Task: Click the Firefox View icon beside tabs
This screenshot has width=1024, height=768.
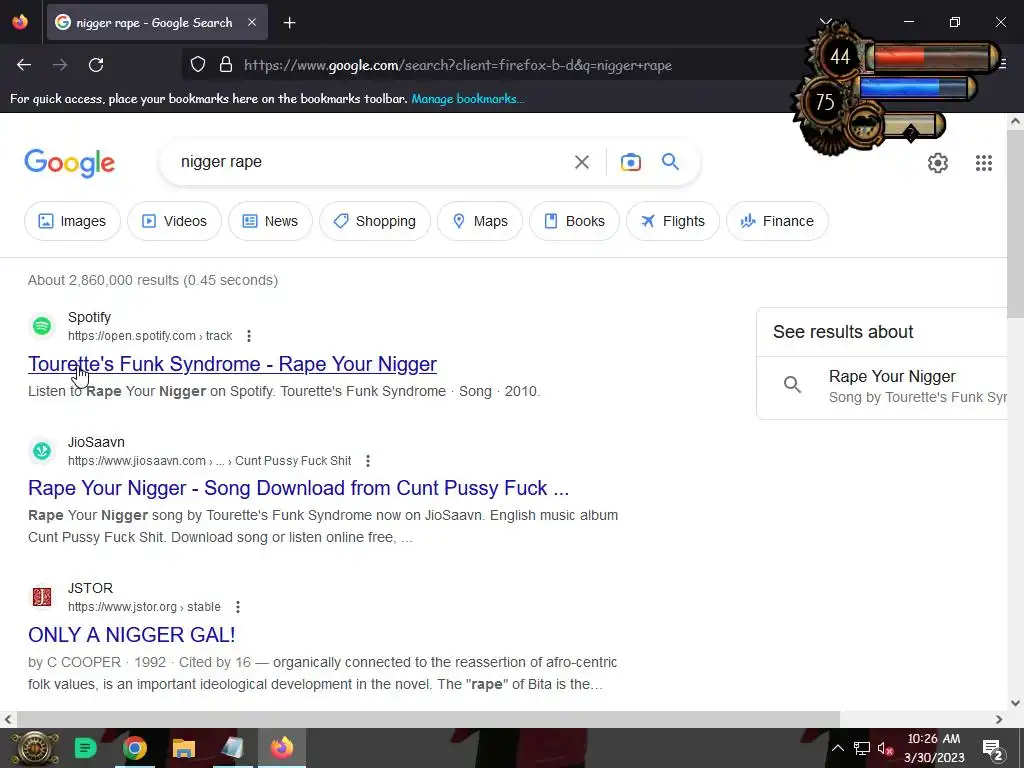Action: click(20, 22)
